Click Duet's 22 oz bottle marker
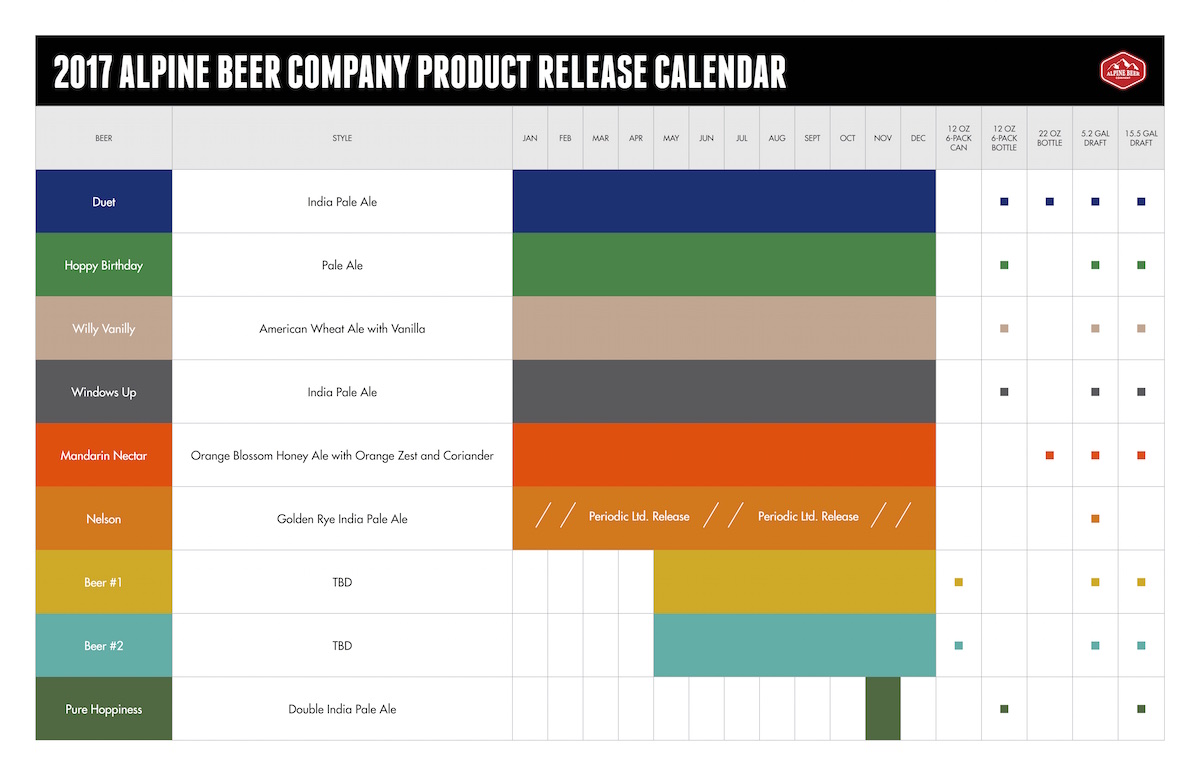Screen dimensions: 1200x776 1050,202
